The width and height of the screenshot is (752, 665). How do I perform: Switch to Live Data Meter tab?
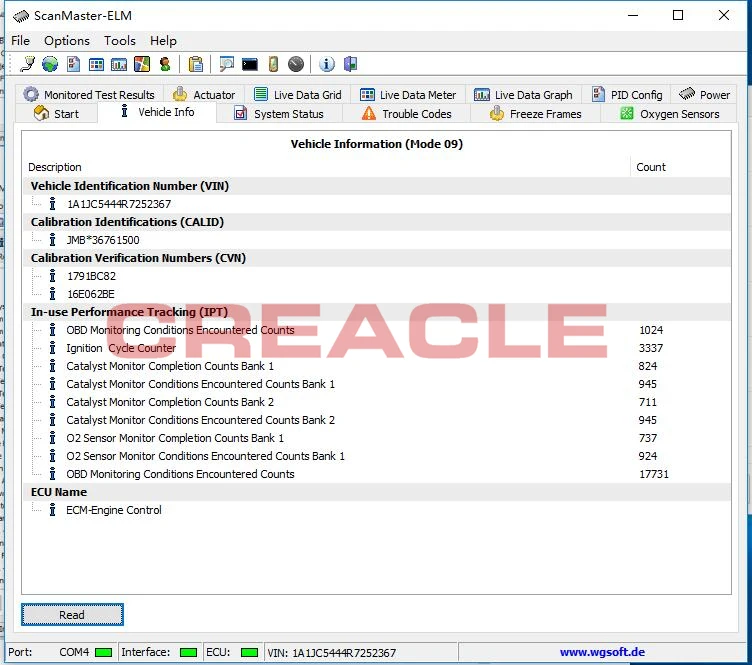408,94
